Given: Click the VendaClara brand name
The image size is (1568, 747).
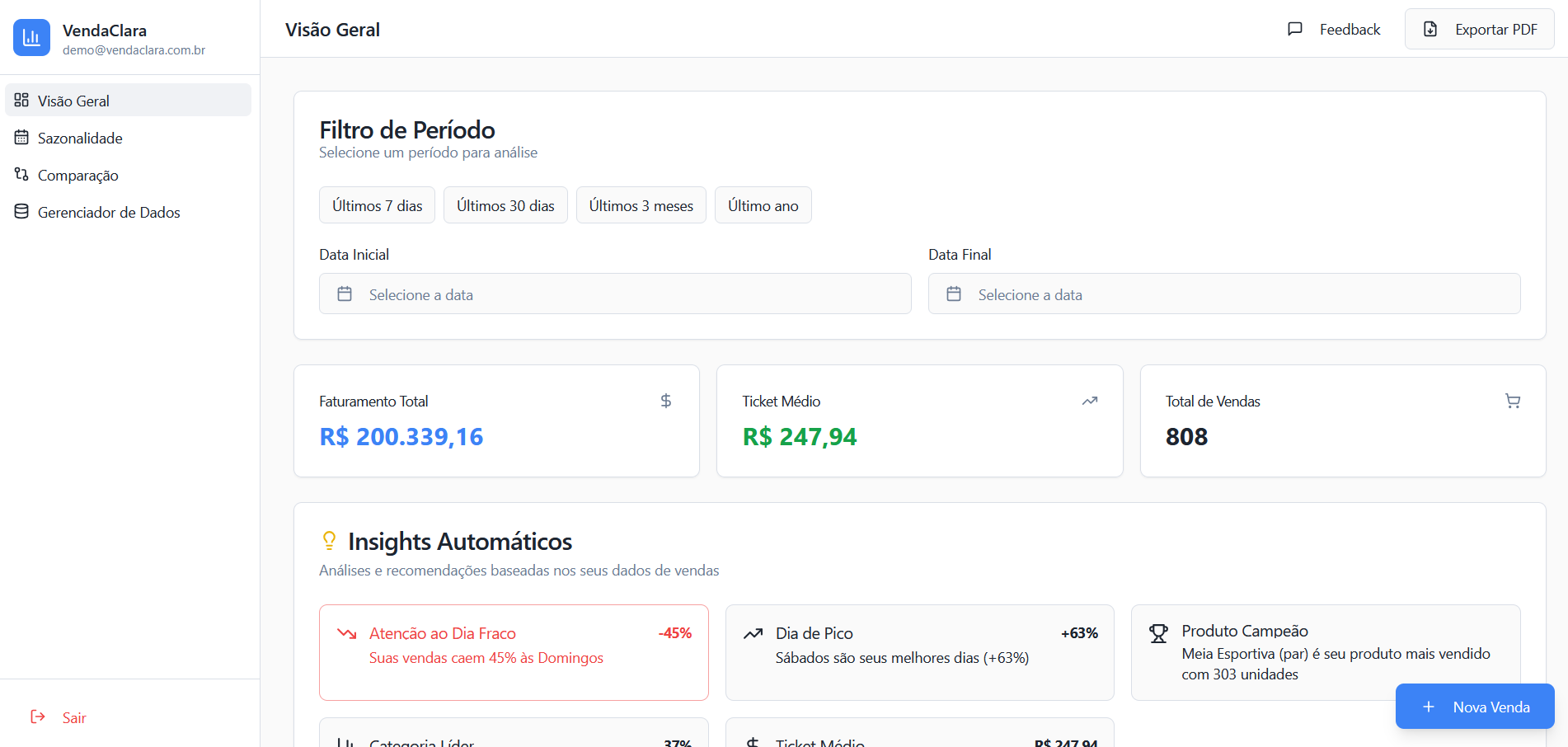Looking at the screenshot, I should pyautogui.click(x=105, y=31).
